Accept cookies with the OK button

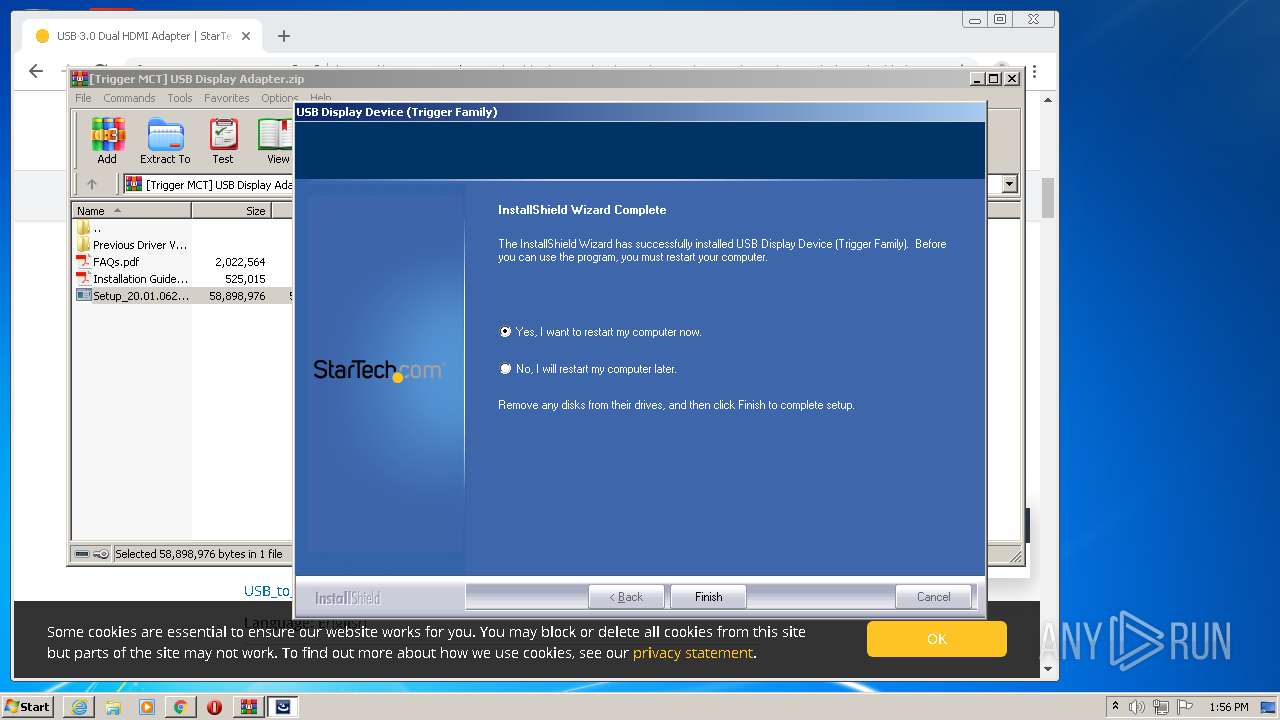[936, 639]
